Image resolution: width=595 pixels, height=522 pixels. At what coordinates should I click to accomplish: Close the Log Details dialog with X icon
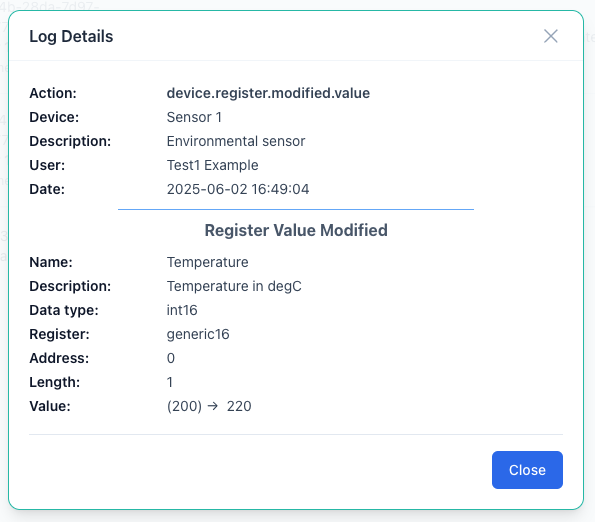(551, 36)
